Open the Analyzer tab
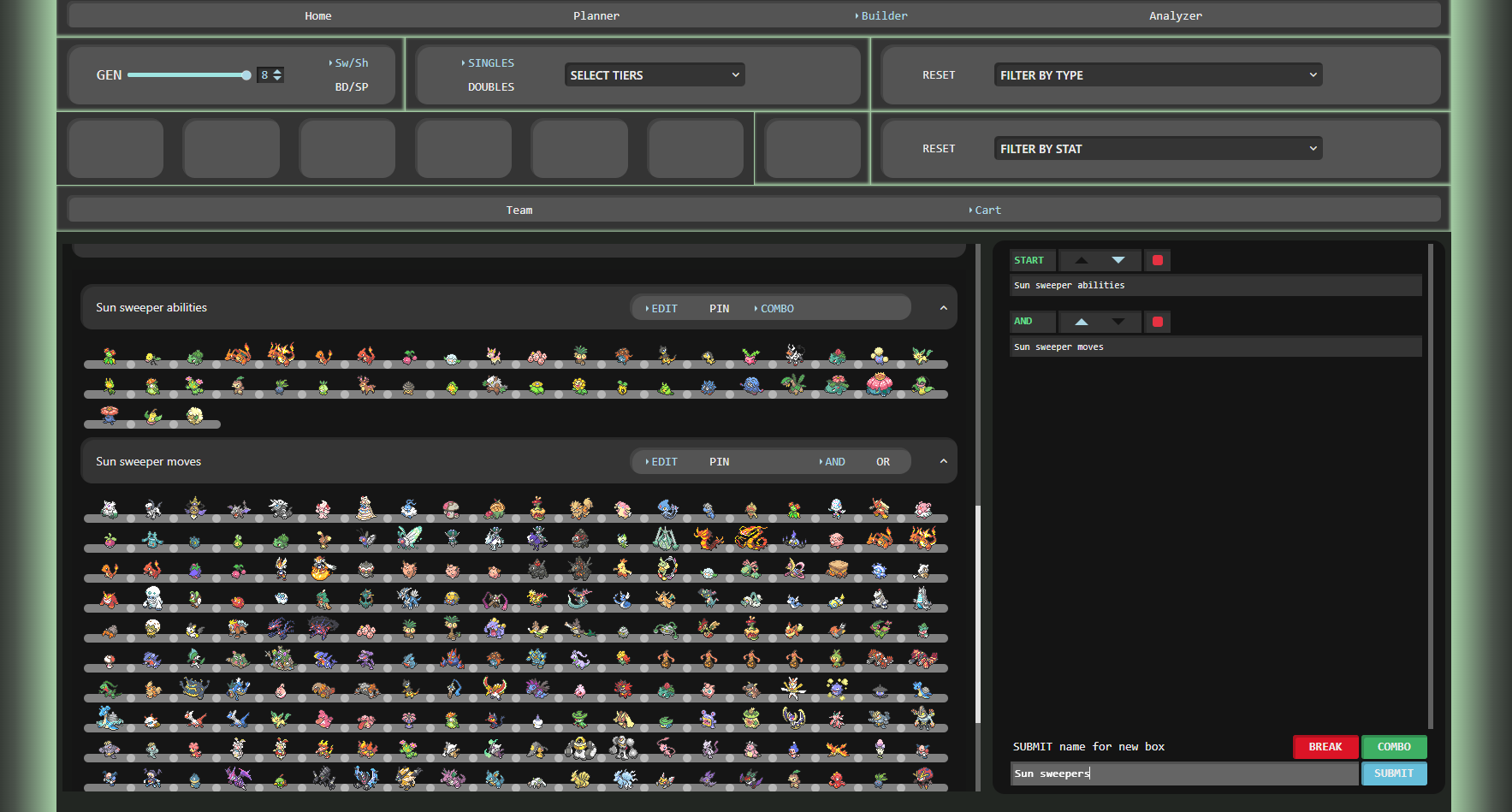Viewport: 1512px width, 812px height. [1176, 16]
